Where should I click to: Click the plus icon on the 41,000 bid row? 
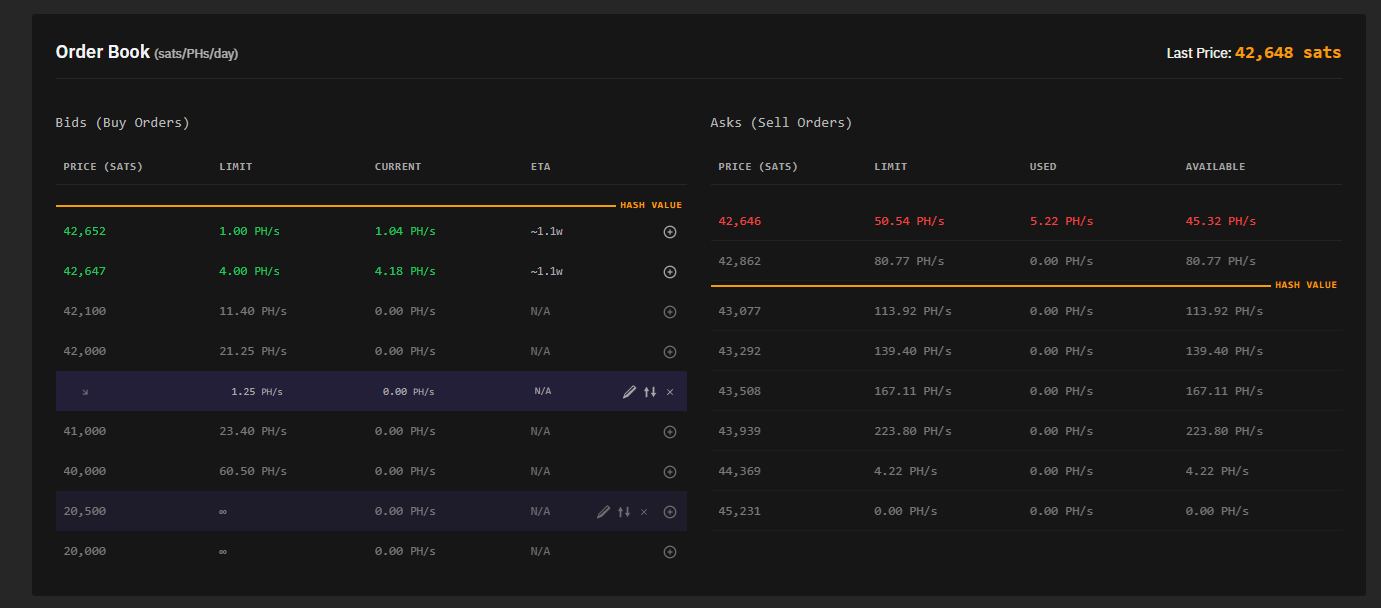[670, 432]
